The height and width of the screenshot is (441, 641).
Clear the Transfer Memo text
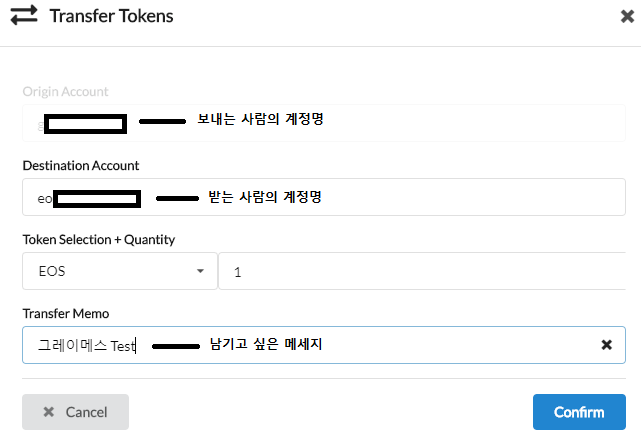click(607, 345)
